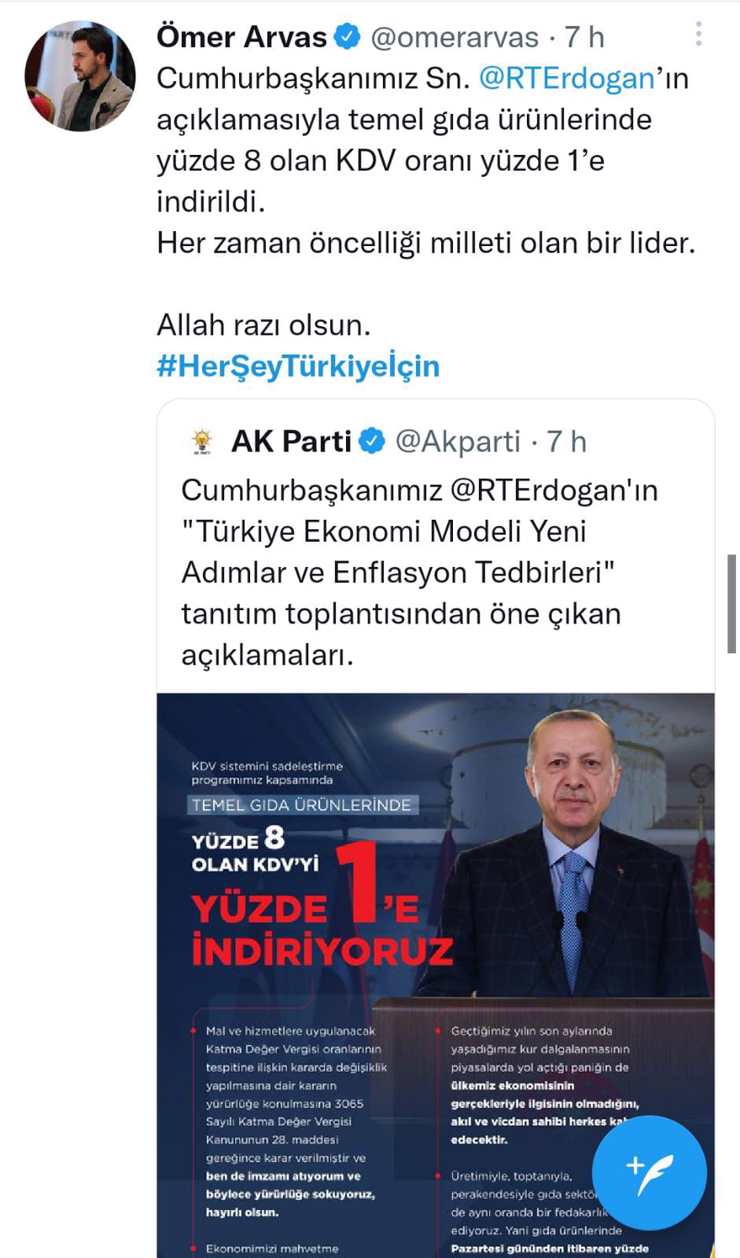This screenshot has height=1258, width=740.
Task: Click the 7 h timestamp on Ömer Arvas tweet
Action: coord(584,38)
